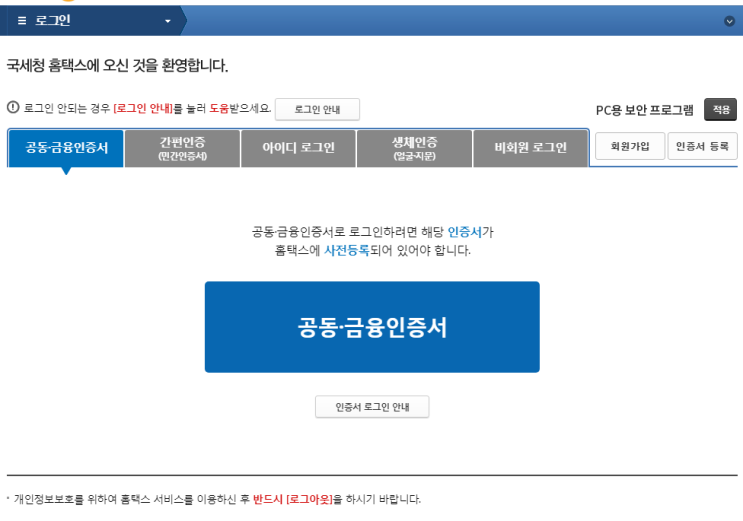Apply the PC용 보안 프로그램 with 적용 button
This screenshot has width=743, height=521.
(x=720, y=110)
